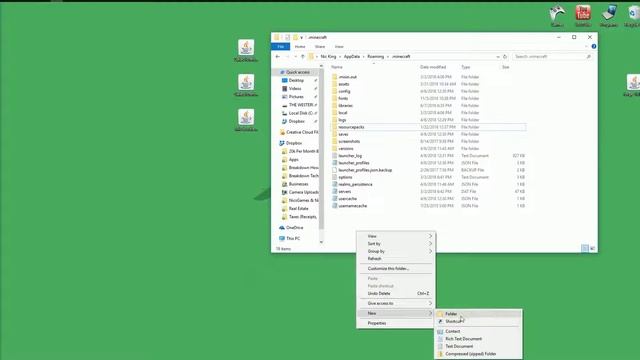Refresh the address bar location
640x360 pixels.
click(505, 57)
